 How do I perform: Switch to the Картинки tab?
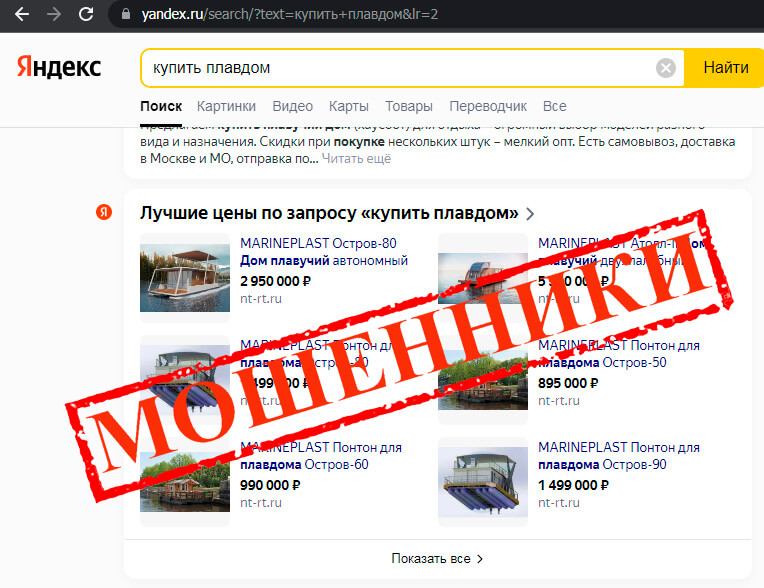[x=226, y=106]
